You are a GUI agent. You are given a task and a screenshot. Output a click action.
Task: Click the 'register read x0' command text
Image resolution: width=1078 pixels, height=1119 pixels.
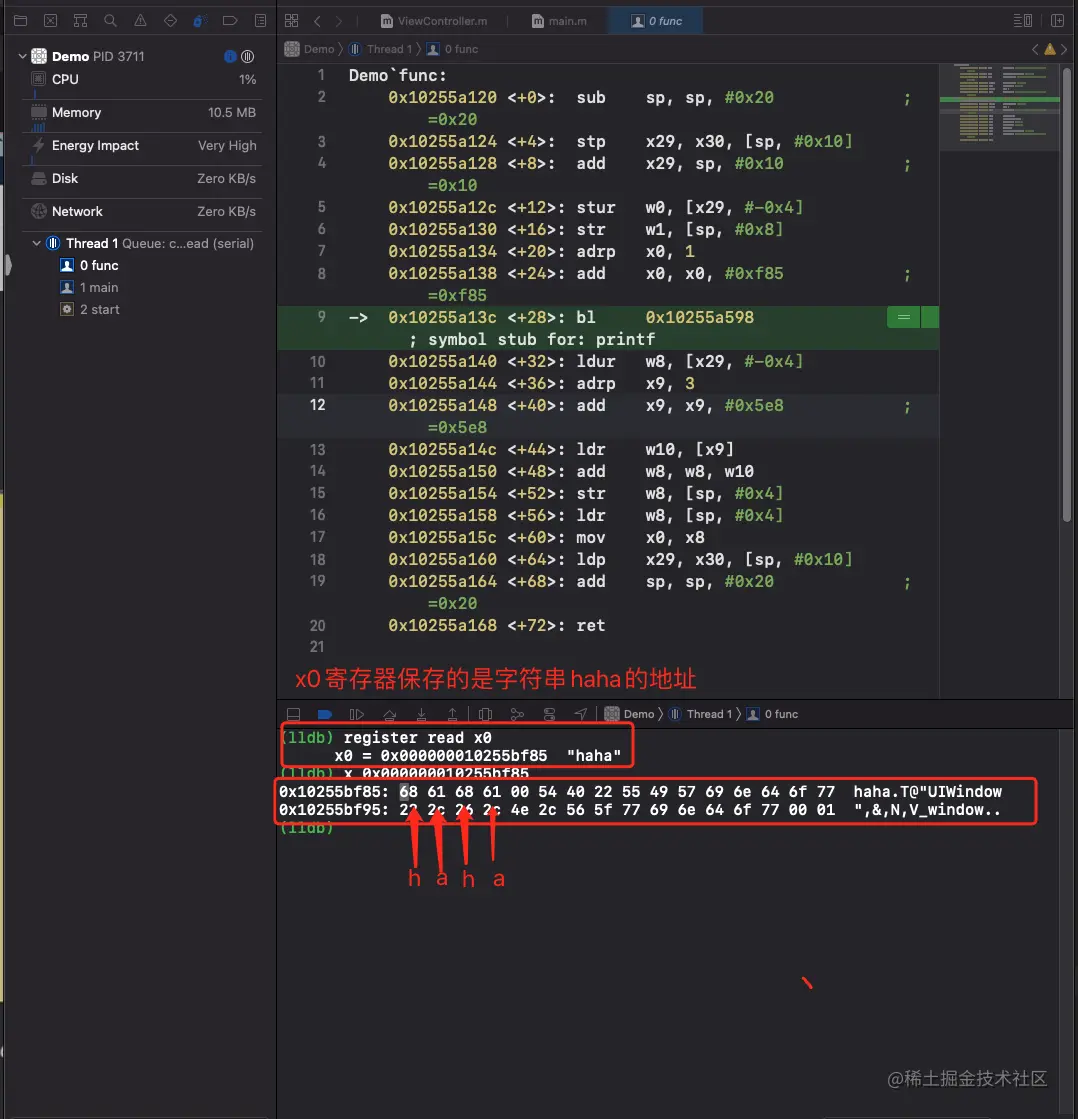[417, 738]
